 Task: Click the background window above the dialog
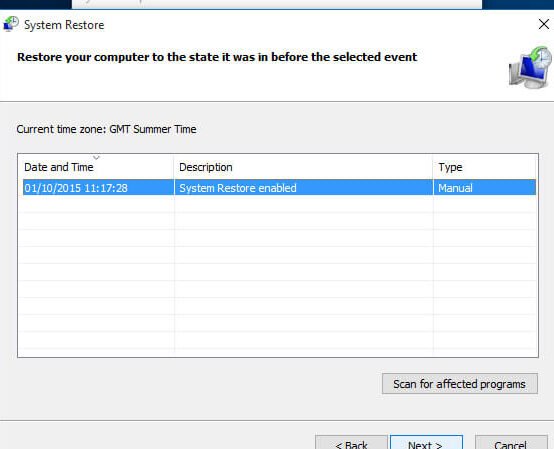point(277,4)
